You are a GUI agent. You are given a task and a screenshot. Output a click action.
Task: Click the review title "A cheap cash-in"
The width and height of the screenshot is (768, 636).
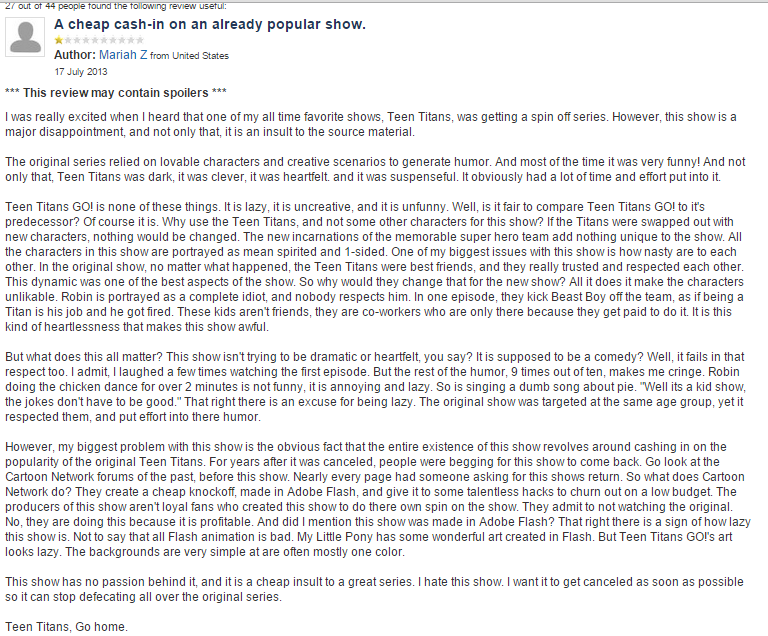[x=210, y=24]
